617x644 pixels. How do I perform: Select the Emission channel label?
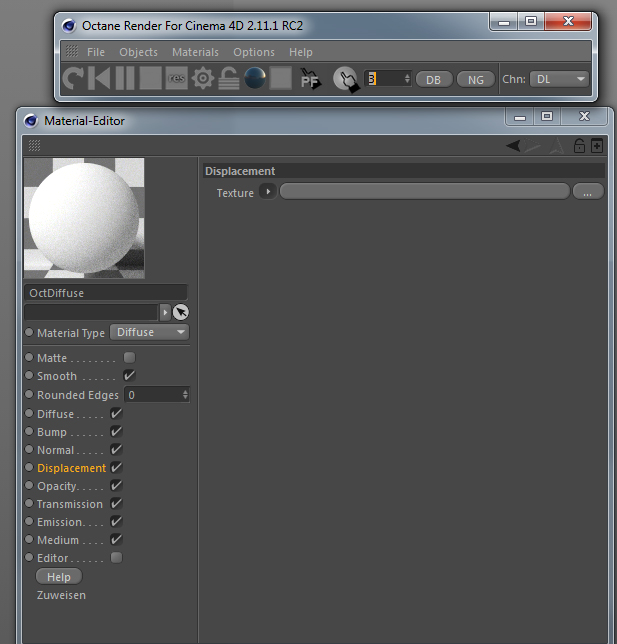click(x=61, y=522)
